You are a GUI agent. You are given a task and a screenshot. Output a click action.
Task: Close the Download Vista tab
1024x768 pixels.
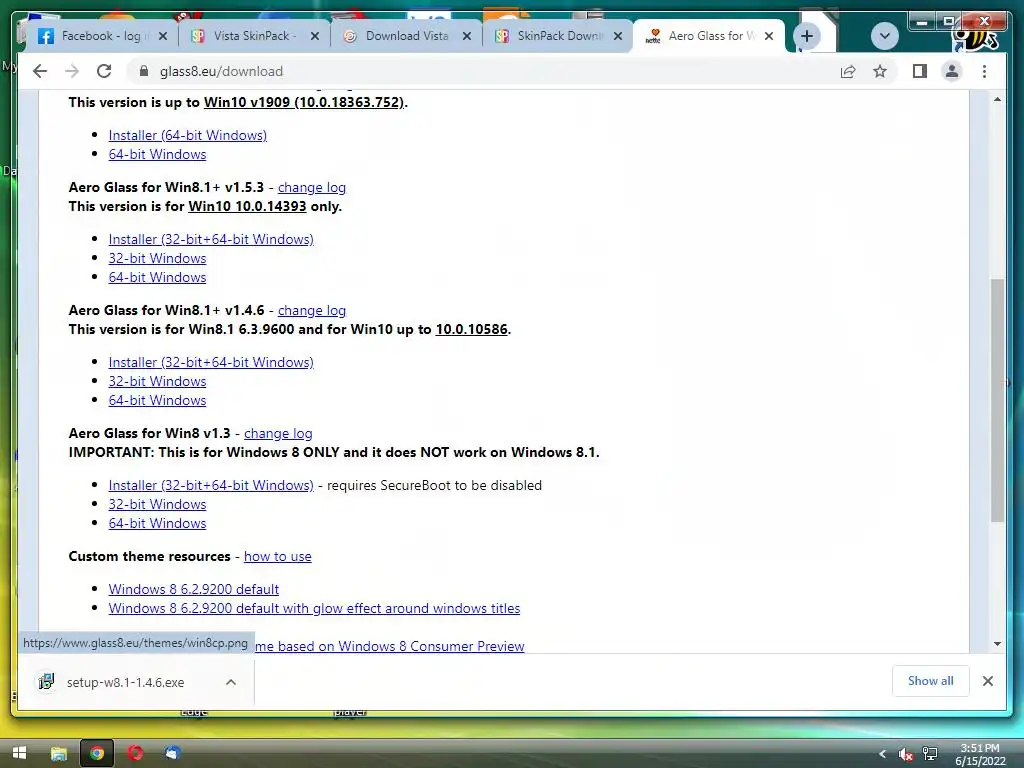pos(467,37)
